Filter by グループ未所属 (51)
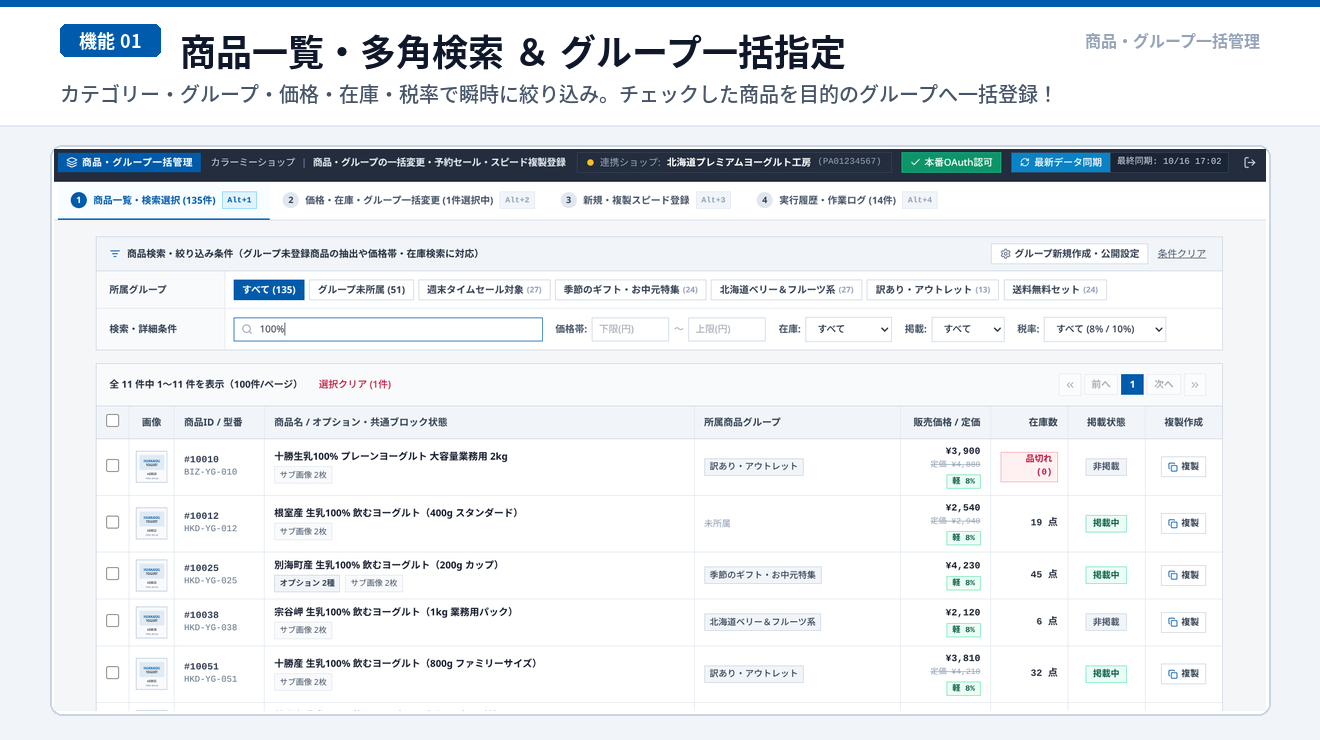Image resolution: width=1320 pixels, height=740 pixels. [361, 290]
